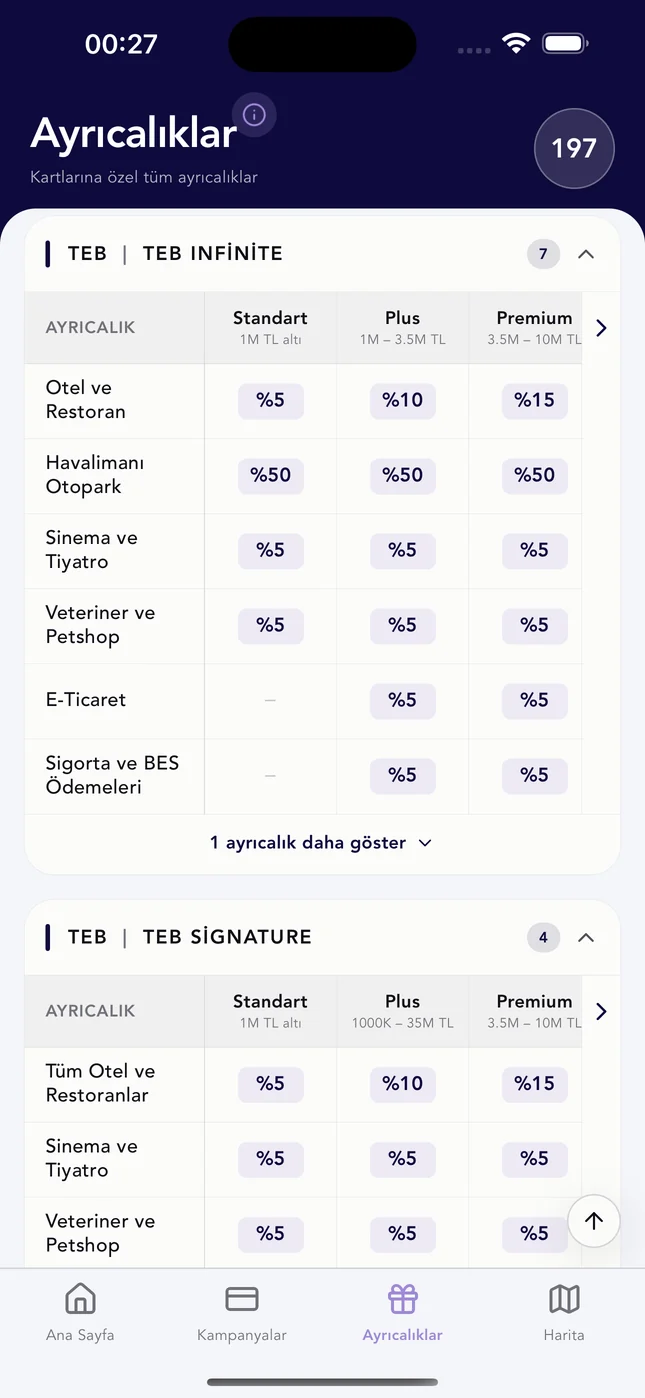This screenshot has width=645, height=1398.
Task: Open the info icon beside Ayrıcalıklar title
Action: point(254,115)
